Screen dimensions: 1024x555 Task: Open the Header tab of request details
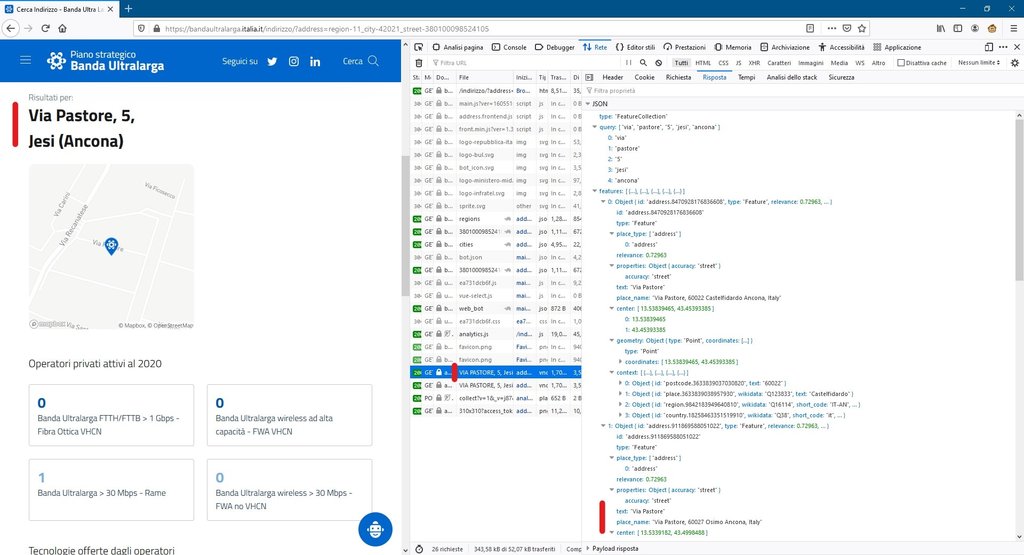pyautogui.click(x=612, y=77)
